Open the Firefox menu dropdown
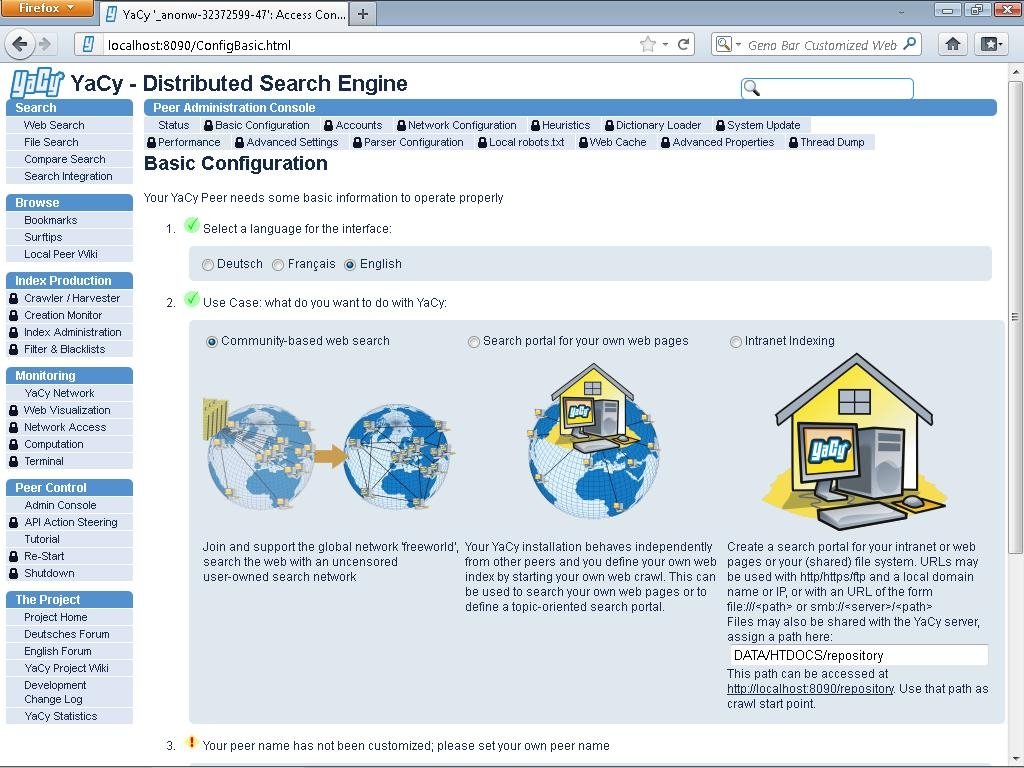 point(46,8)
